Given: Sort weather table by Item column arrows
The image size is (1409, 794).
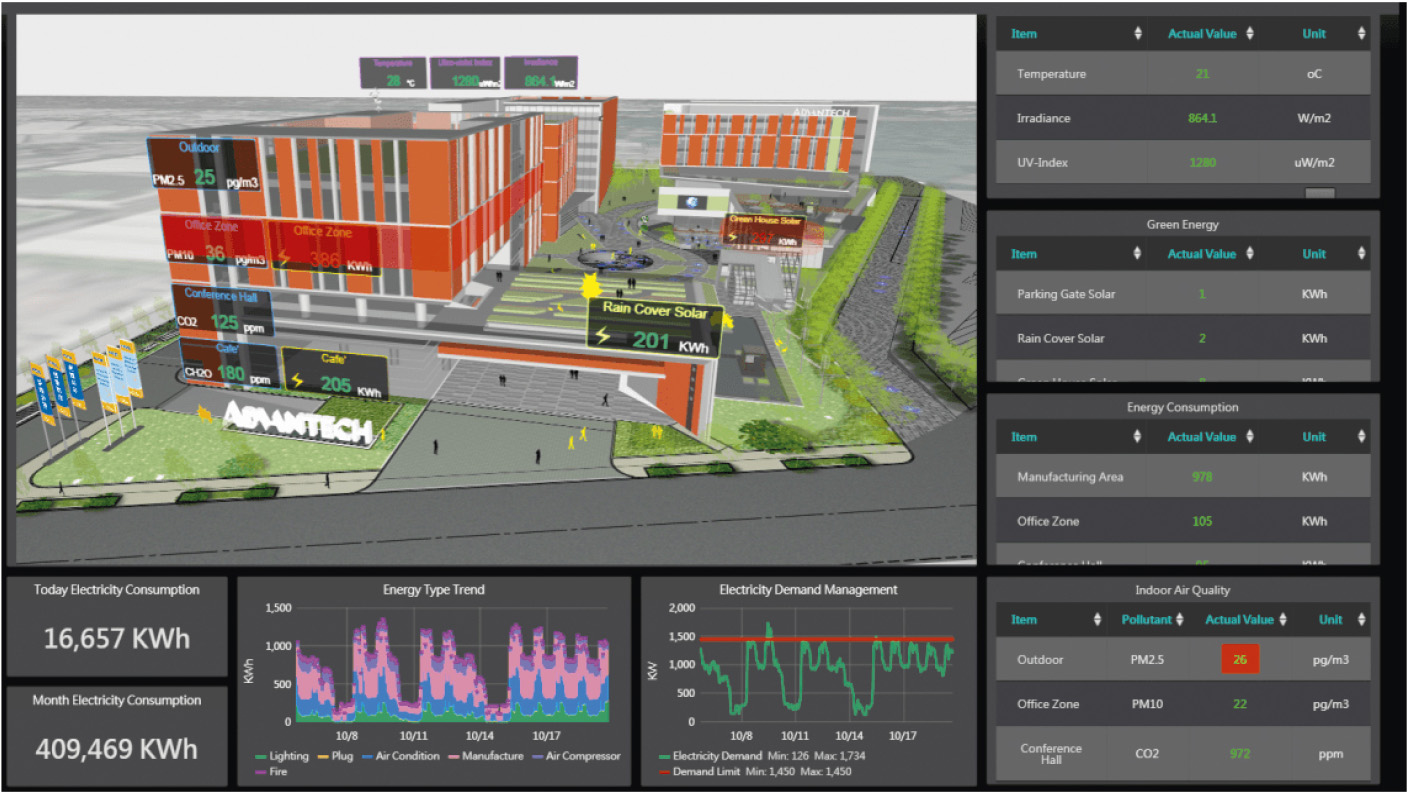Looking at the screenshot, I should 1137,34.
